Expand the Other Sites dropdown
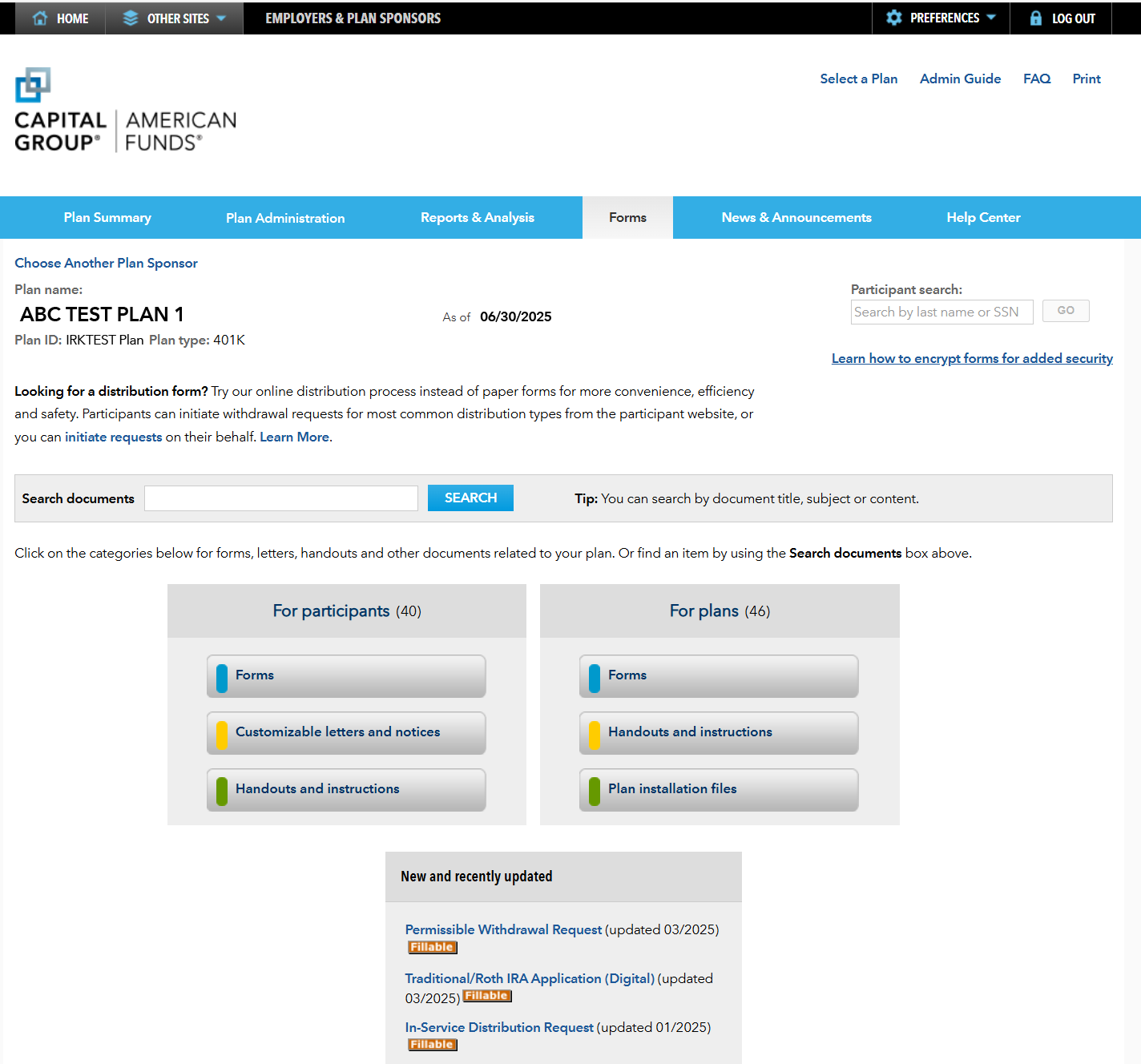This screenshot has height=1064, width=1141. [222, 18]
